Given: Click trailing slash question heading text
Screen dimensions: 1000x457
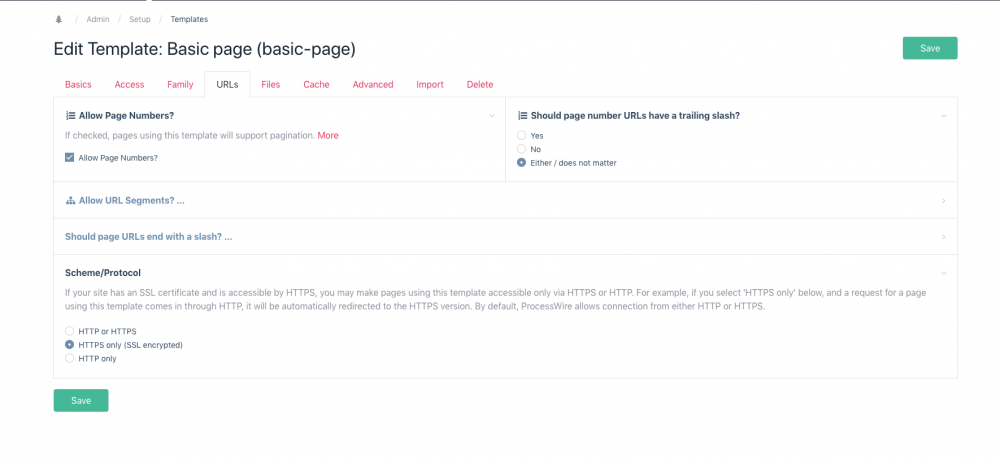Looking at the screenshot, I should pos(635,116).
